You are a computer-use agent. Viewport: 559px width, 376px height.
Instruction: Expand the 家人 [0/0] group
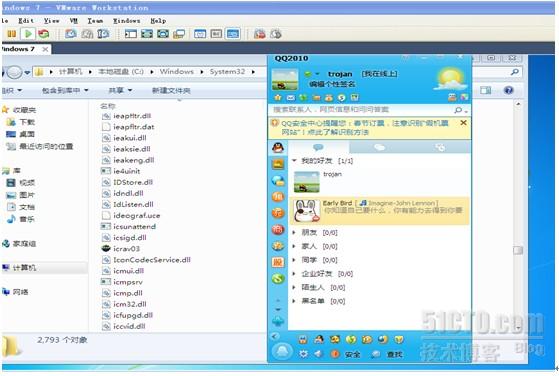click(294, 246)
